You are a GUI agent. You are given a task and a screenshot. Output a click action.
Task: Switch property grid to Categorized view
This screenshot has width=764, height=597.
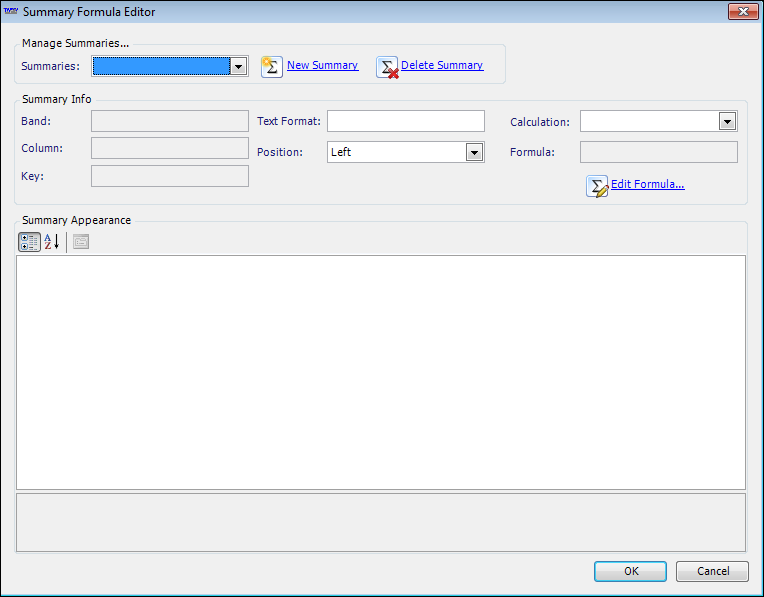pos(29,242)
